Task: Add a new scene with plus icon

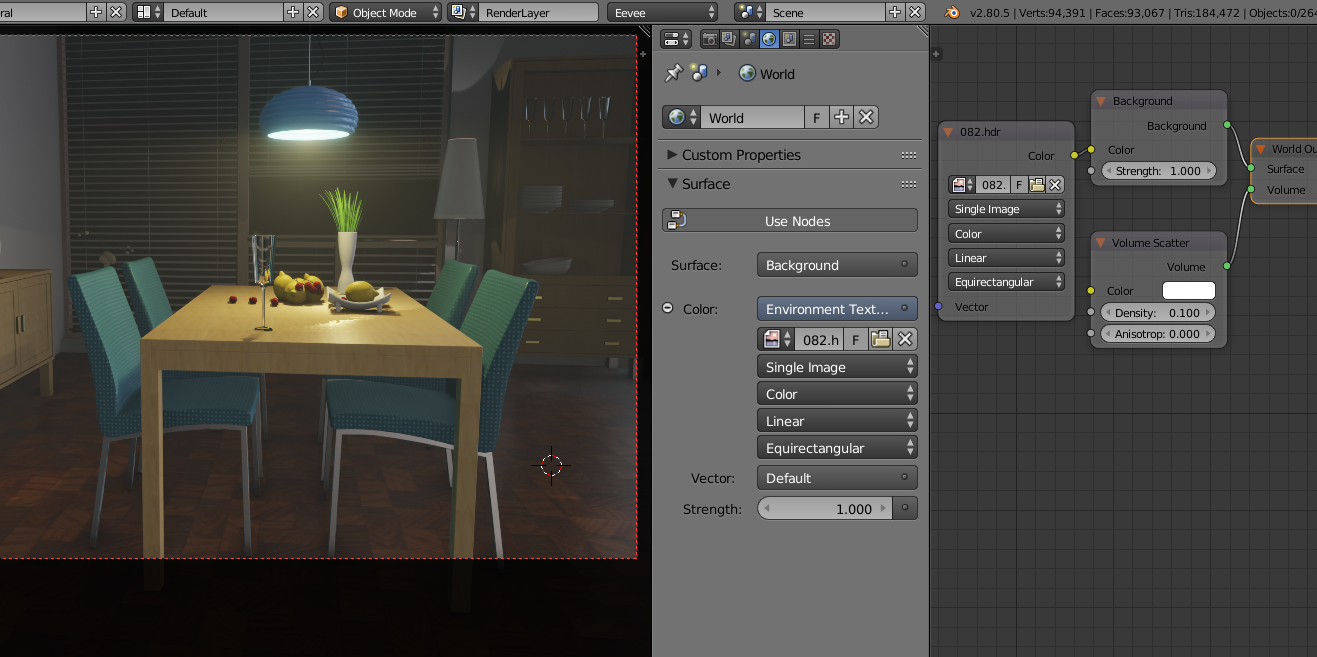Action: tap(893, 12)
